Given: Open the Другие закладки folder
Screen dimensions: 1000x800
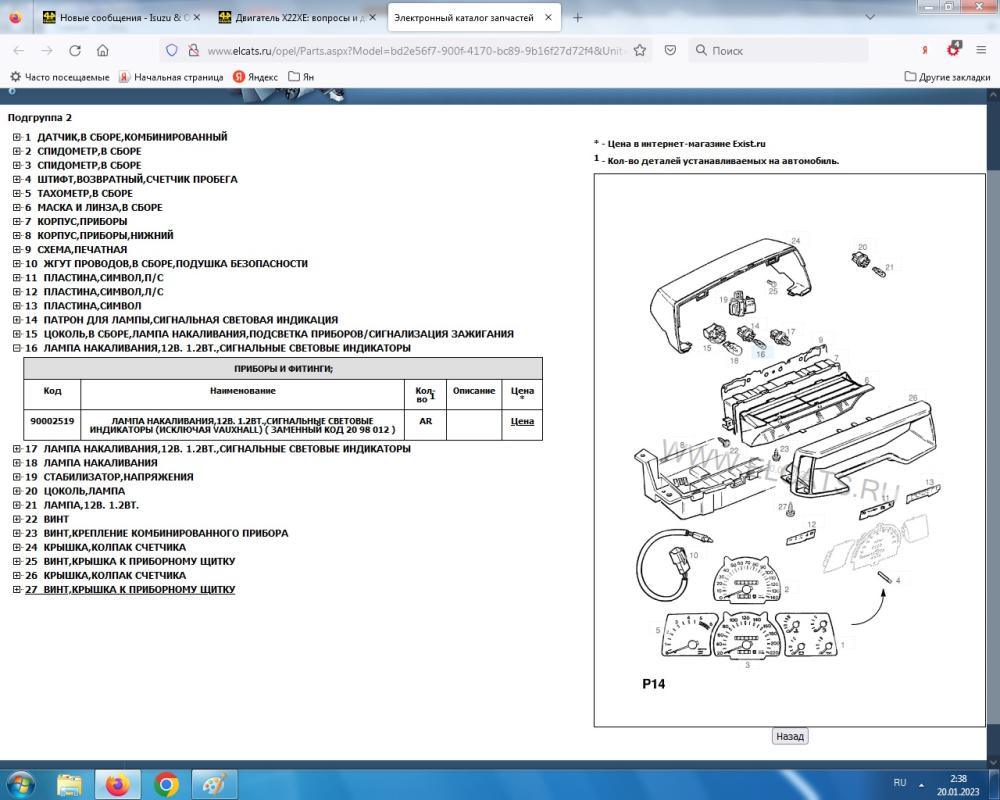Looking at the screenshot, I should click(x=947, y=77).
